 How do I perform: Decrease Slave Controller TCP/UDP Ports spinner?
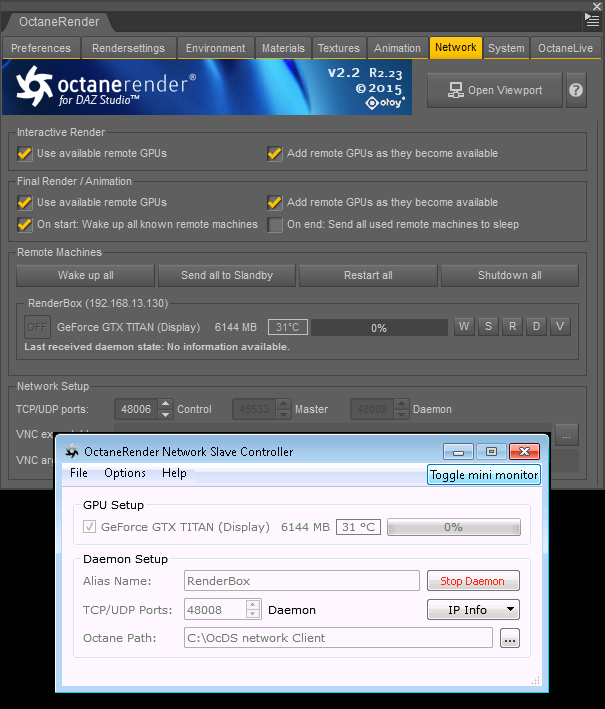tap(253, 614)
